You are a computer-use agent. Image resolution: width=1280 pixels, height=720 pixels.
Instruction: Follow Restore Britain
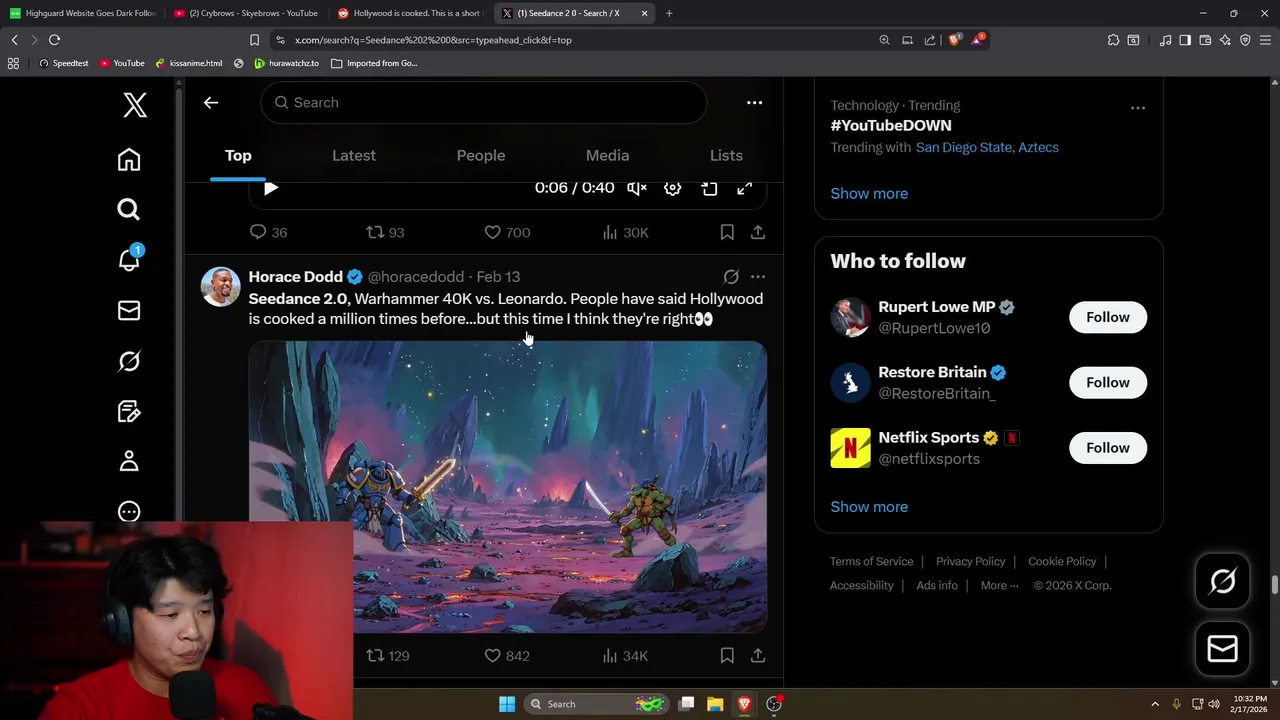1108,382
